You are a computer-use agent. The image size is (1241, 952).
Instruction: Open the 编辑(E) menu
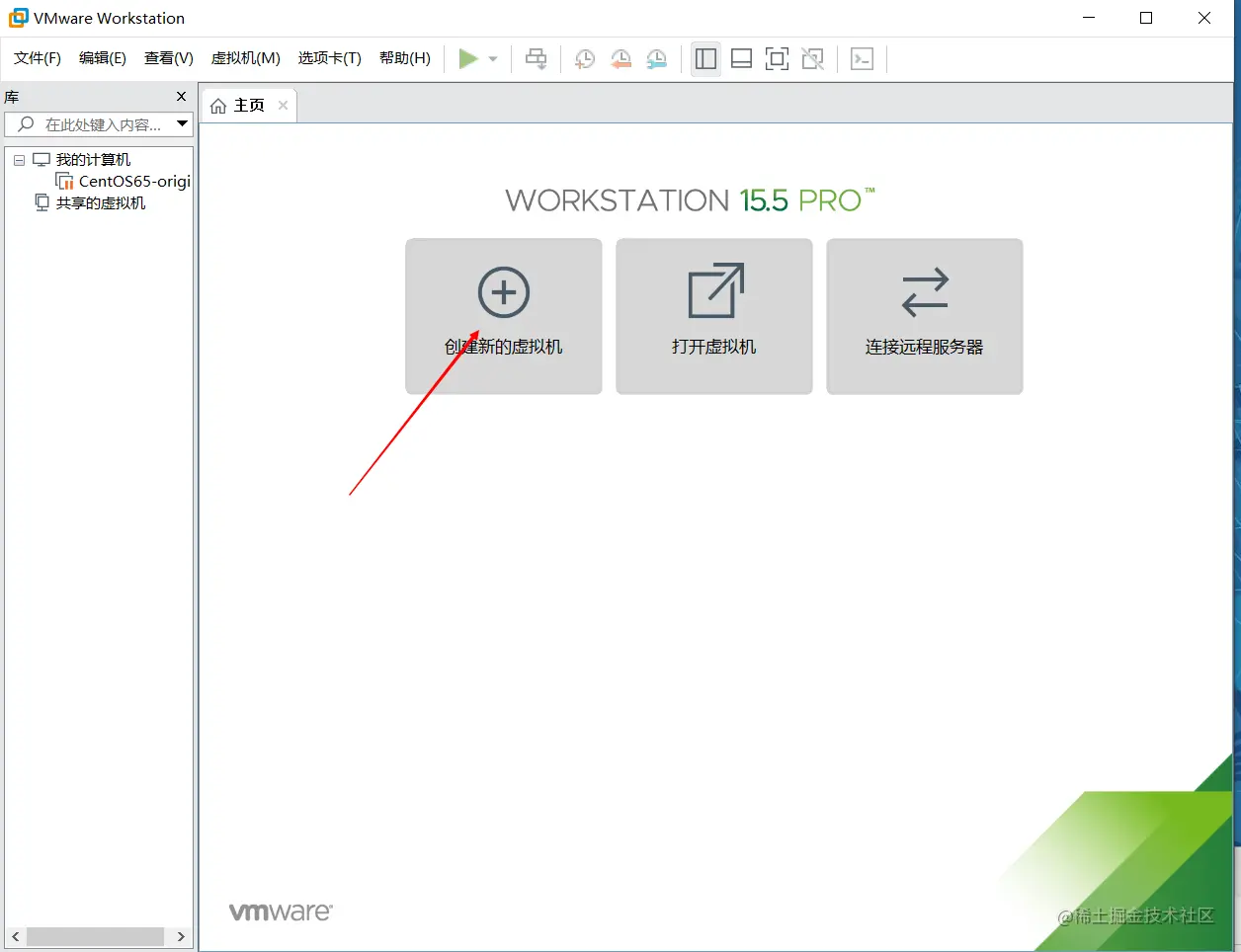tap(103, 58)
